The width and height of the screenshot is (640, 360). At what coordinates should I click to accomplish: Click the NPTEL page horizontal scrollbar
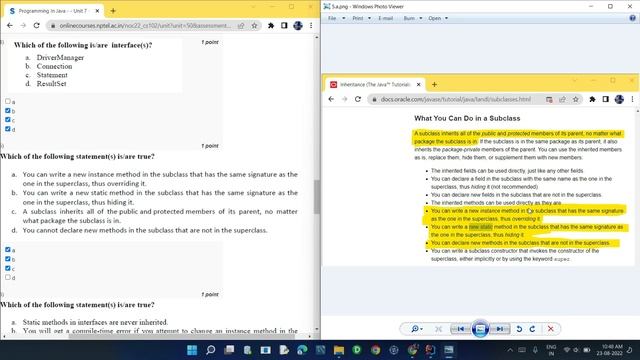pos(182,336)
